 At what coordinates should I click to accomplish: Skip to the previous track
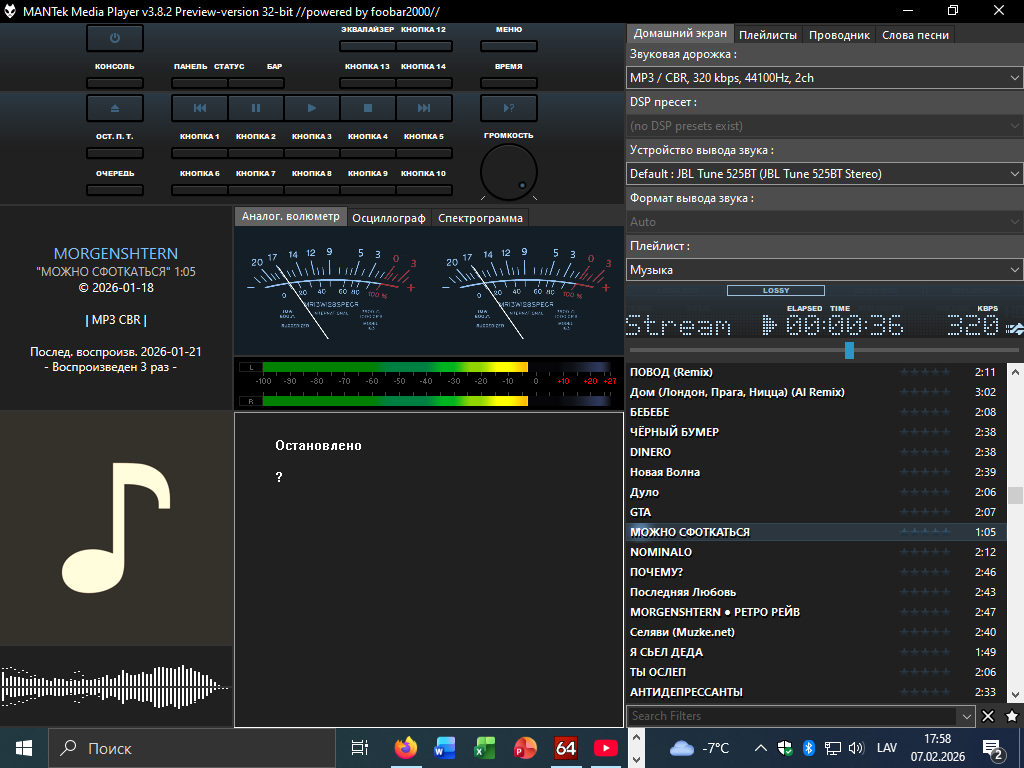coord(200,108)
